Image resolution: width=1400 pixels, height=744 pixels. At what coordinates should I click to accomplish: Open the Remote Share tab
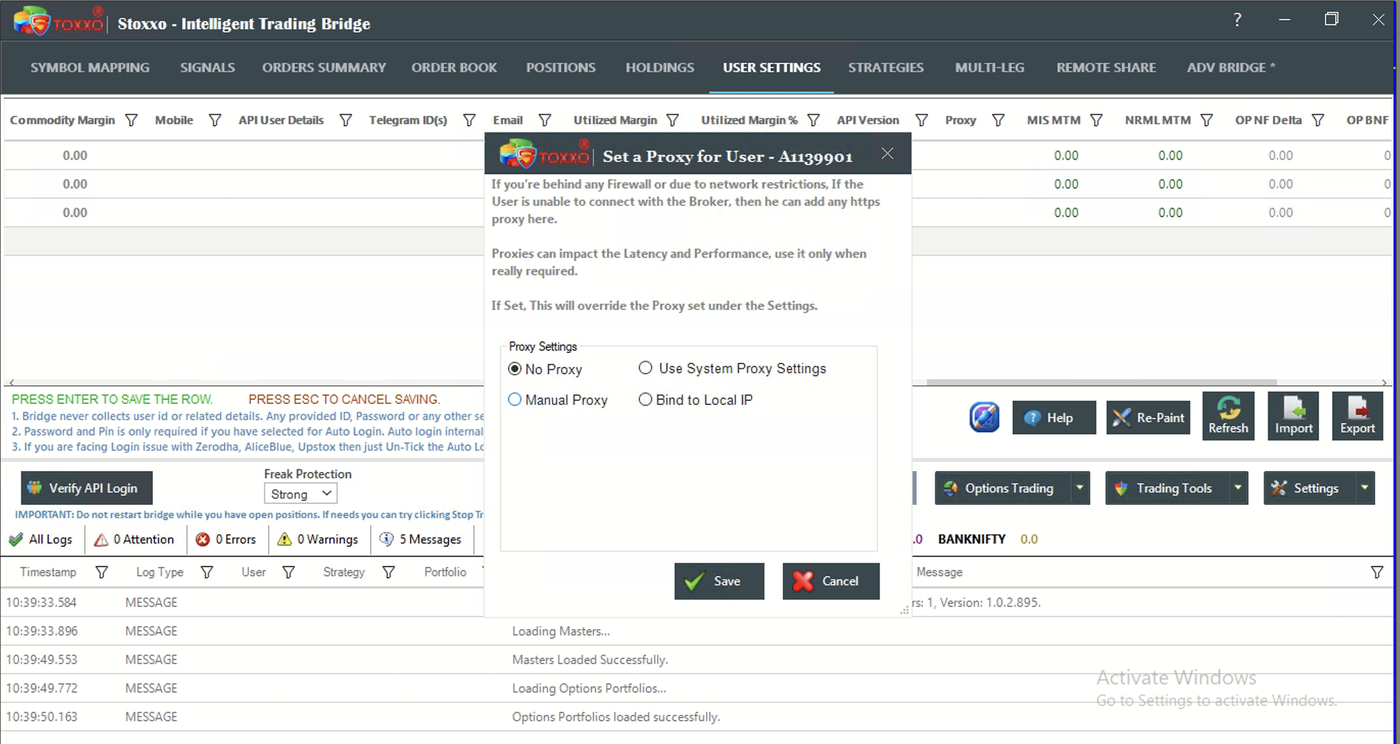[x=1106, y=68]
